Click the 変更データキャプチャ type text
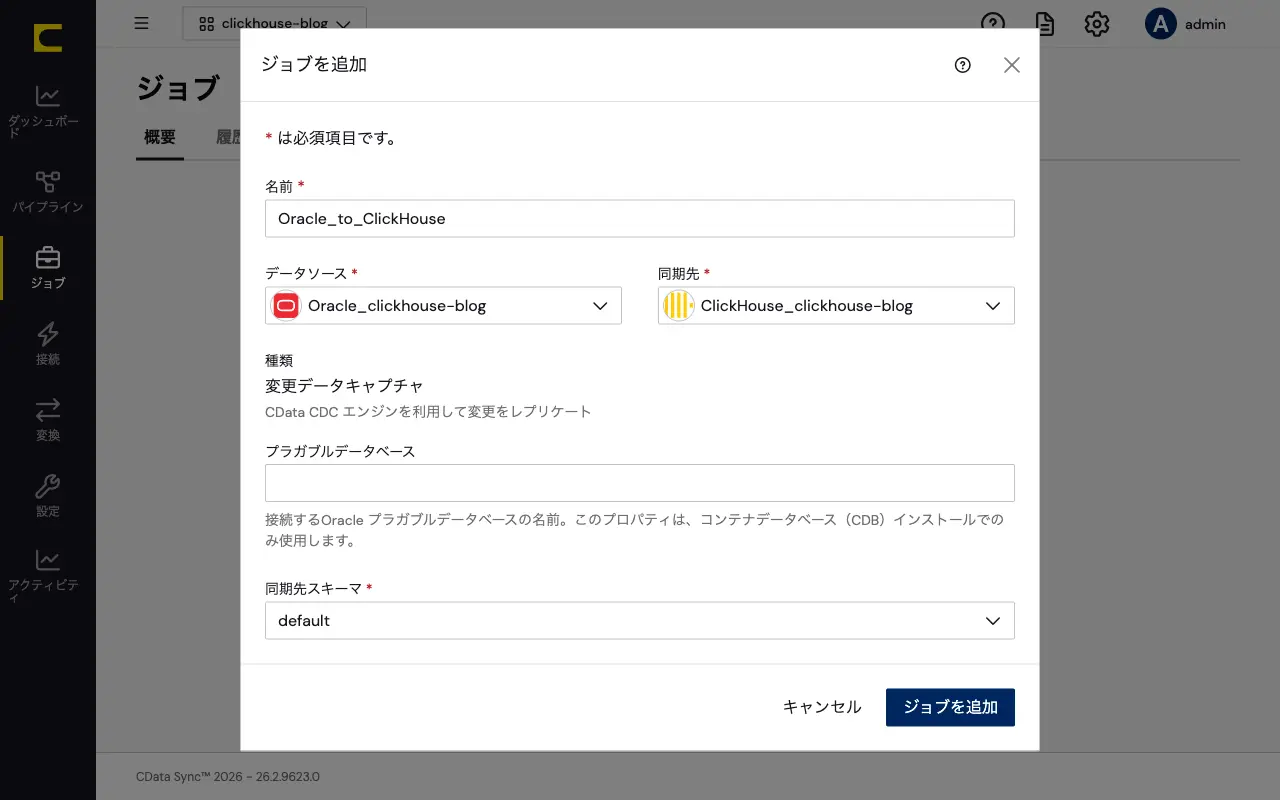The width and height of the screenshot is (1280, 800). [344, 386]
